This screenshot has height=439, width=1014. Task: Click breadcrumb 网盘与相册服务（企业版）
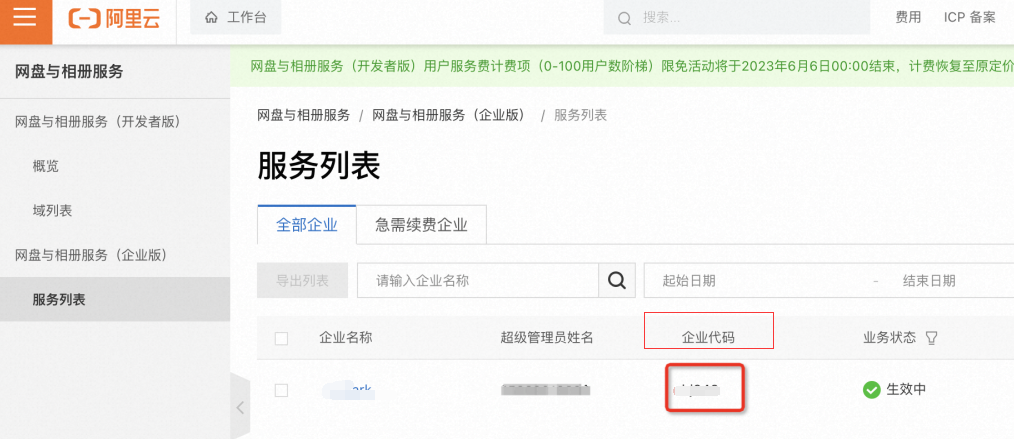pyautogui.click(x=451, y=116)
